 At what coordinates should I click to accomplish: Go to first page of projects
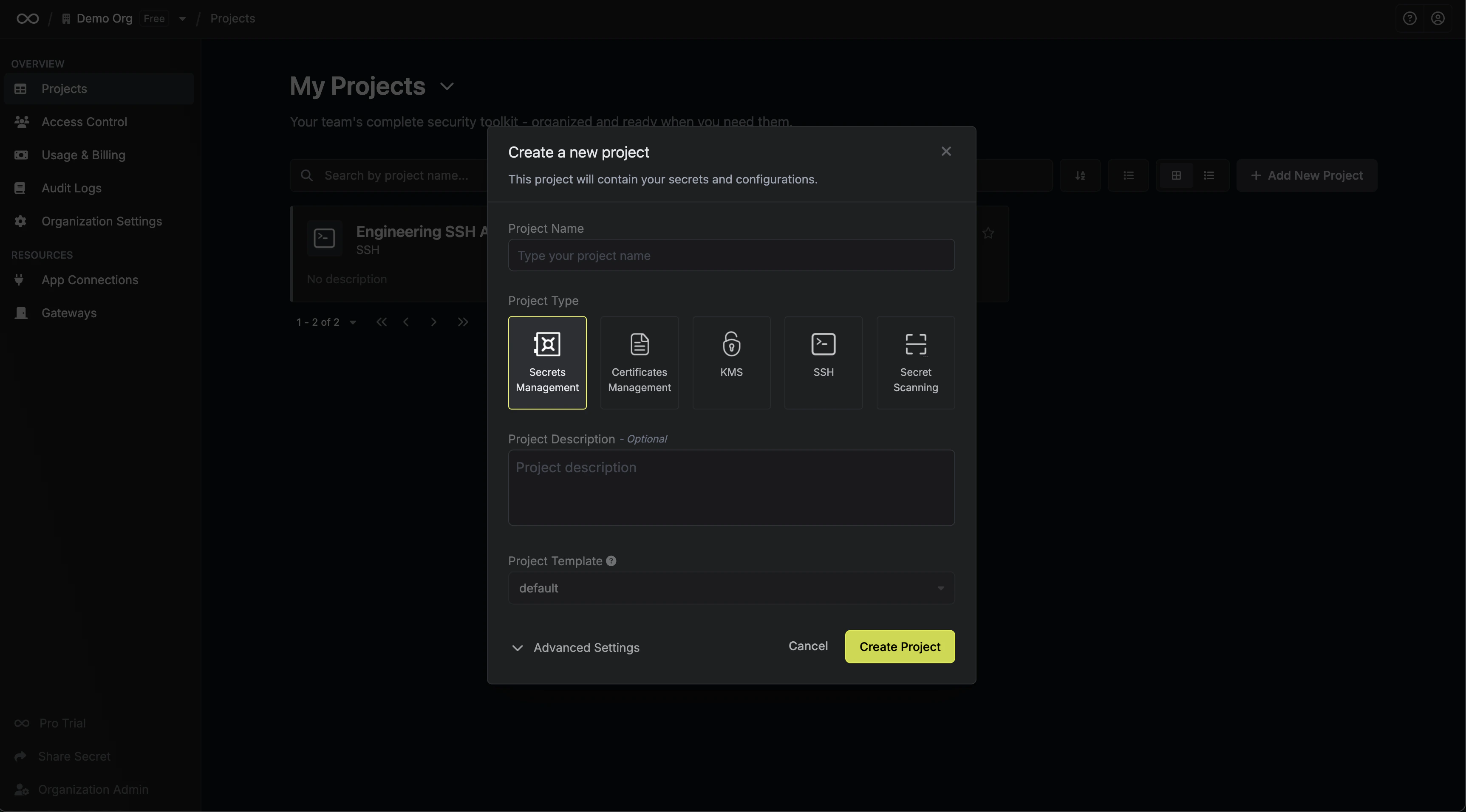coord(381,322)
